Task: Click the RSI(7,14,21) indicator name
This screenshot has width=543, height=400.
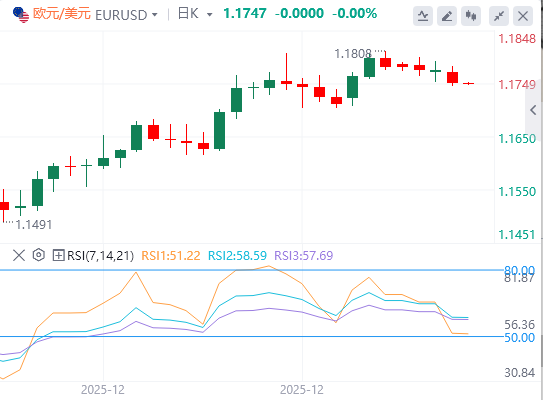Action: [x=100, y=256]
